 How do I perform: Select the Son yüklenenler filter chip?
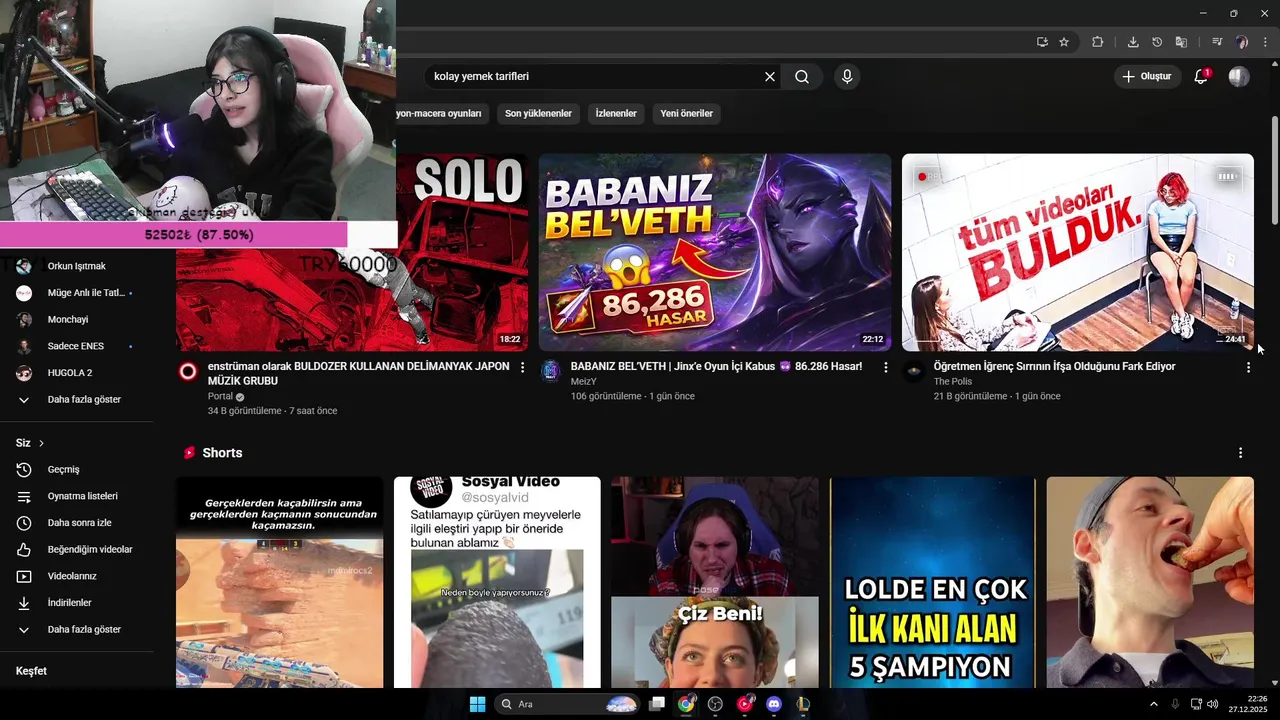(538, 114)
